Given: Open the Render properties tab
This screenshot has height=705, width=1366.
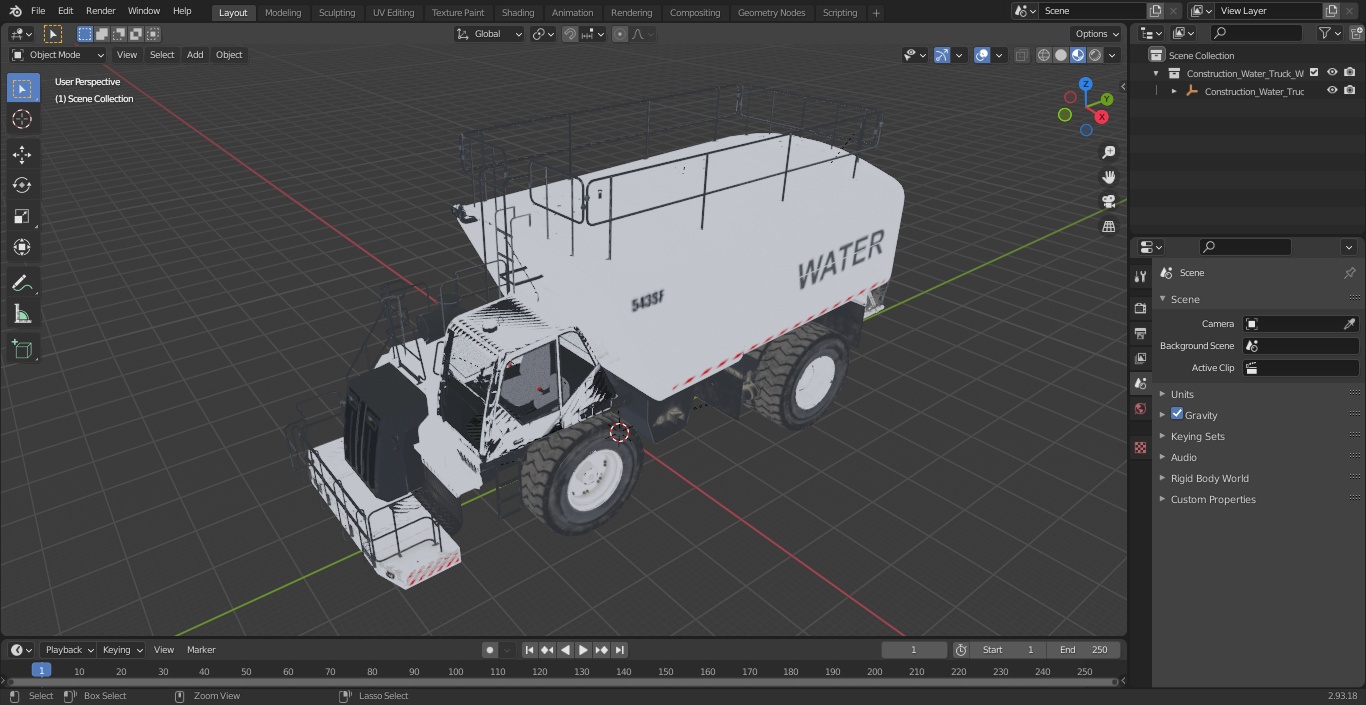Looking at the screenshot, I should point(1140,308).
